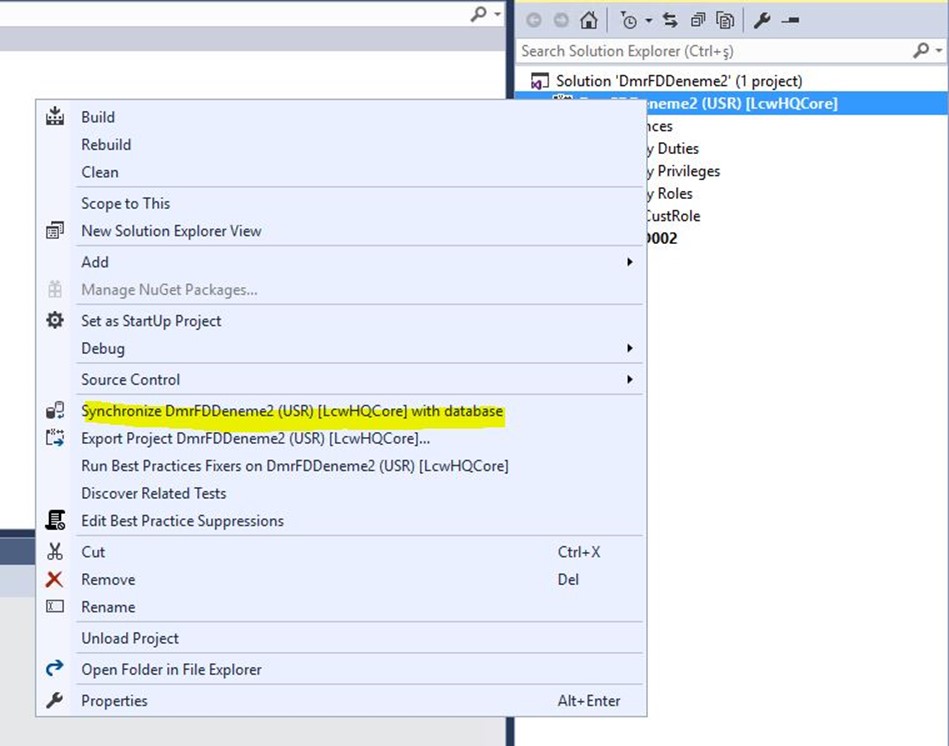Select Scope to This
949x746 pixels.
pos(125,203)
